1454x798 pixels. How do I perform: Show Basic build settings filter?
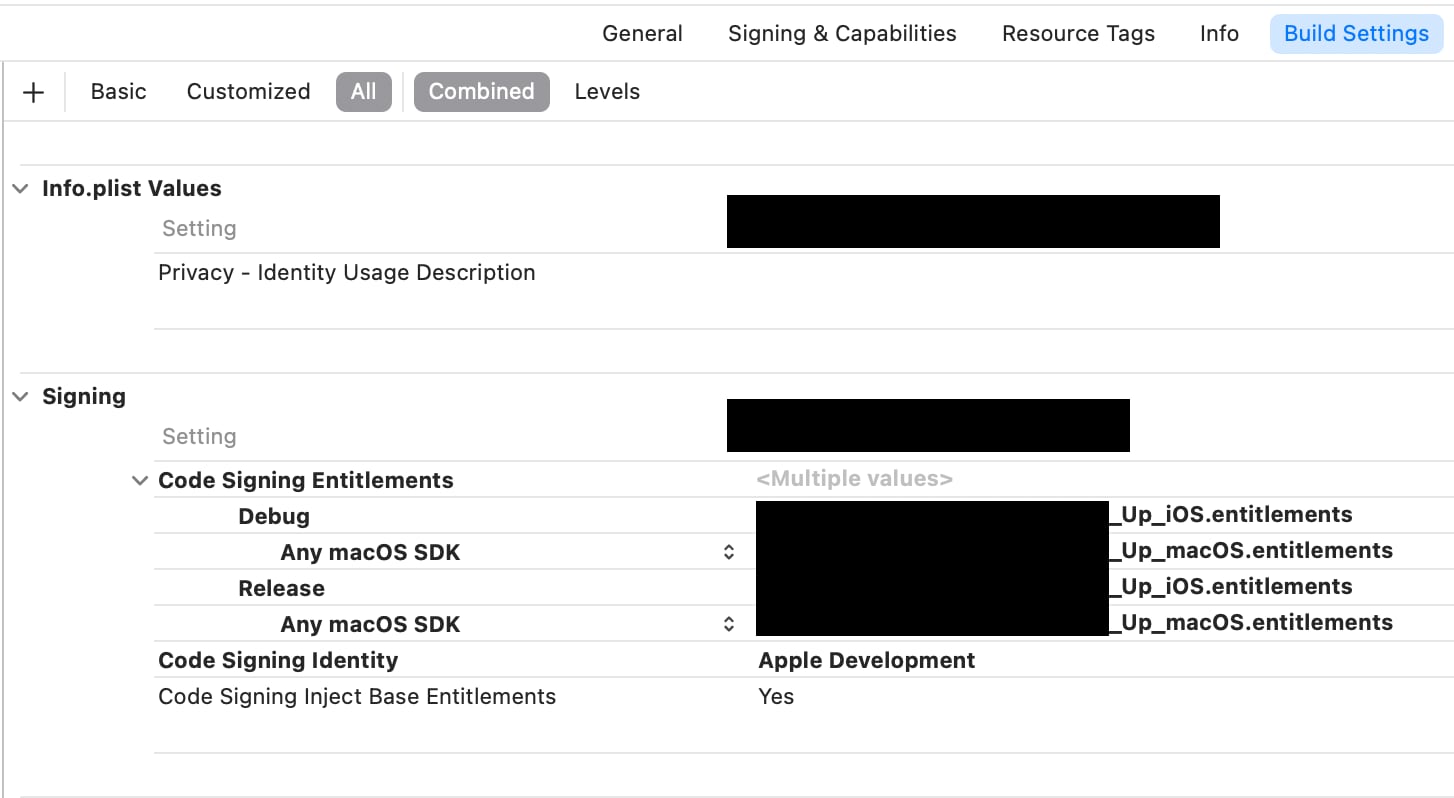tap(118, 91)
